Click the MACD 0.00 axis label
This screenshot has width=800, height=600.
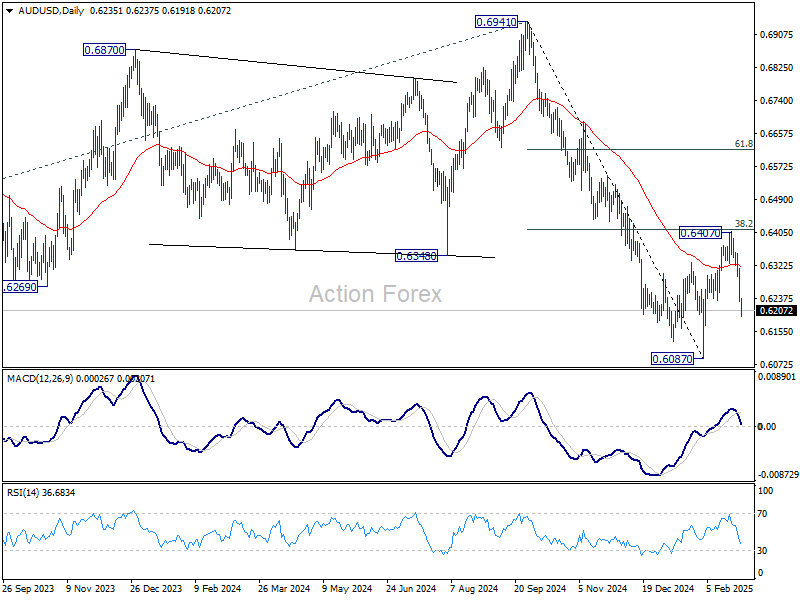pyautogui.click(x=767, y=427)
